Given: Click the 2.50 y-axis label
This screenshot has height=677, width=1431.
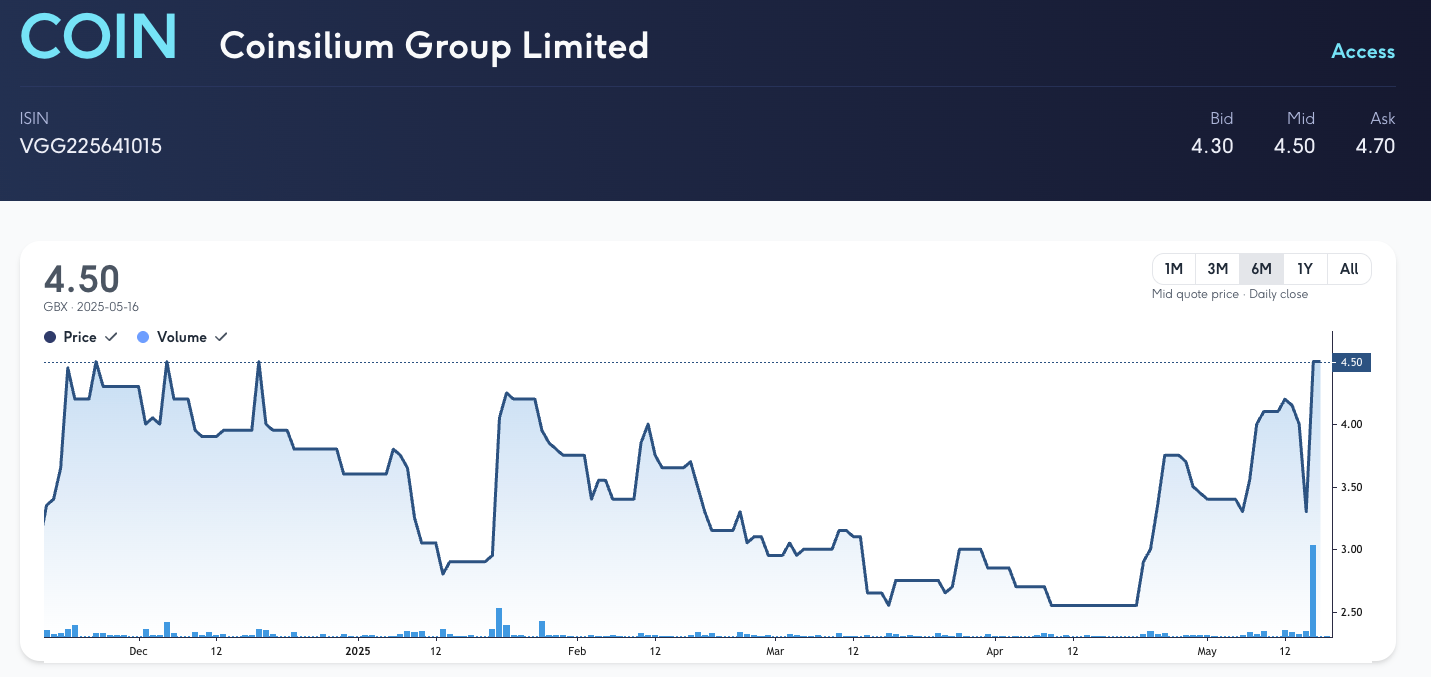Looking at the screenshot, I should [x=1350, y=612].
